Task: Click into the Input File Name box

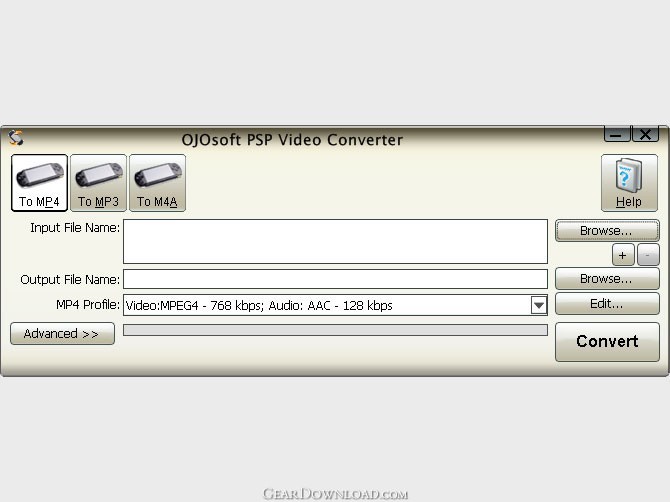Action: pyautogui.click(x=335, y=241)
